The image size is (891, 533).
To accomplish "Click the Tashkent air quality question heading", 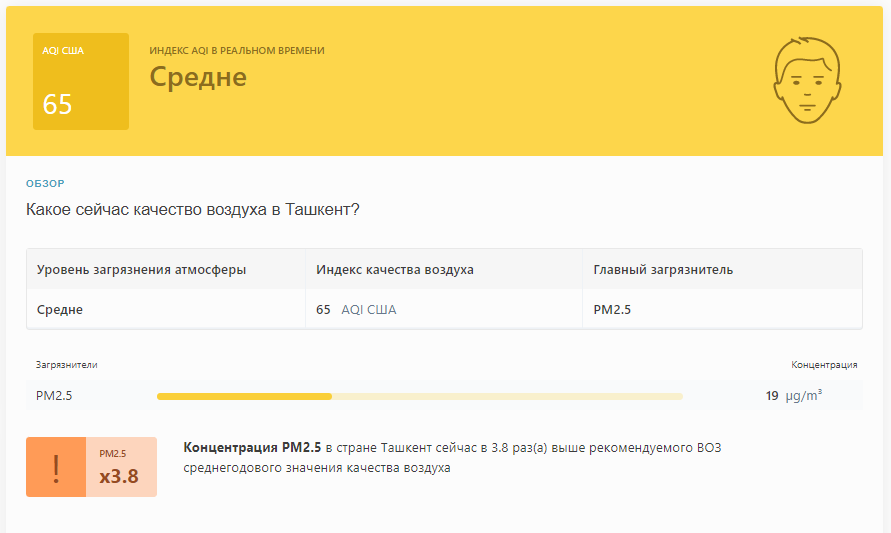I will pyautogui.click(x=193, y=210).
